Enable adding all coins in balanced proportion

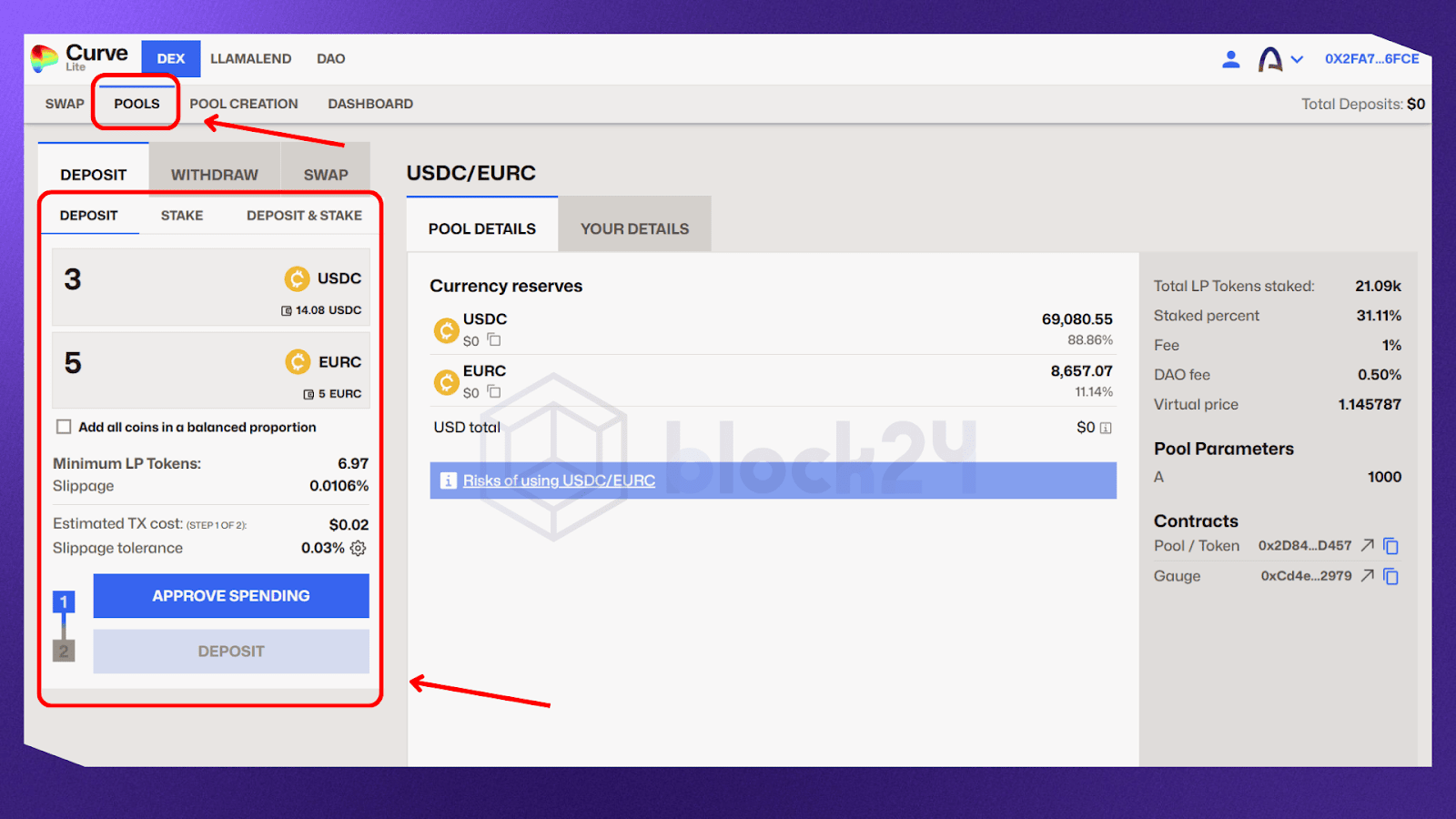point(64,427)
